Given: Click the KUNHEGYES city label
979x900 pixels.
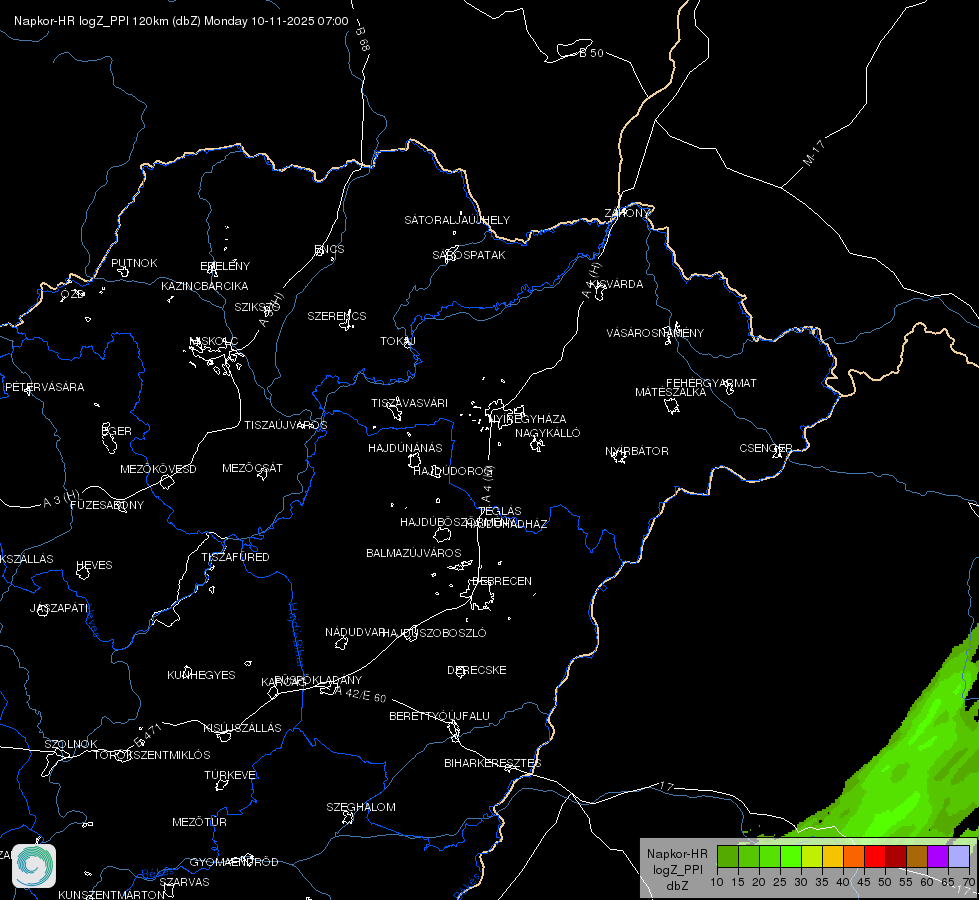Looking at the screenshot, I should click(201, 675).
